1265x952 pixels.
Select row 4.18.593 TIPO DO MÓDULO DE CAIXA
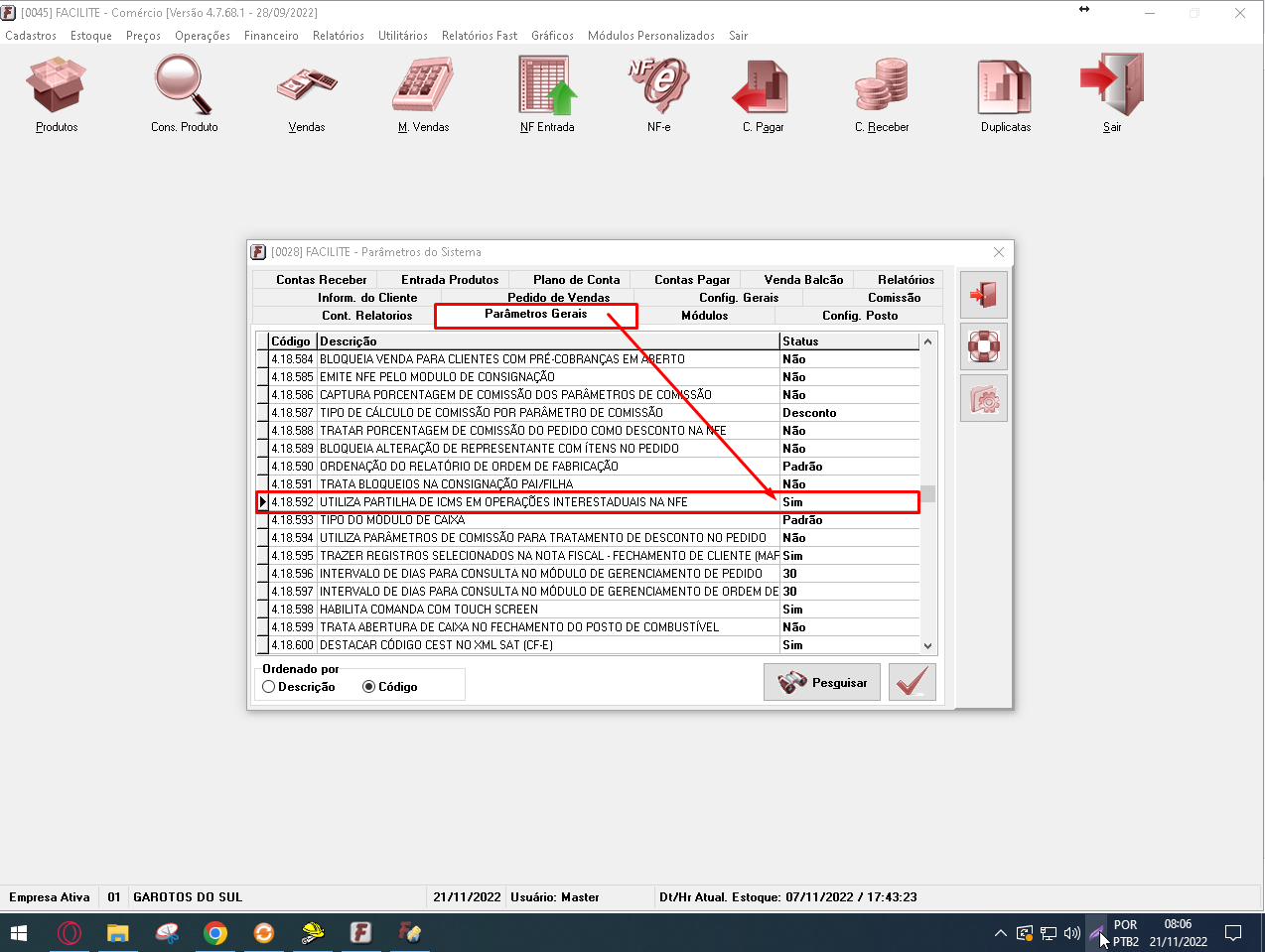[x=588, y=520]
